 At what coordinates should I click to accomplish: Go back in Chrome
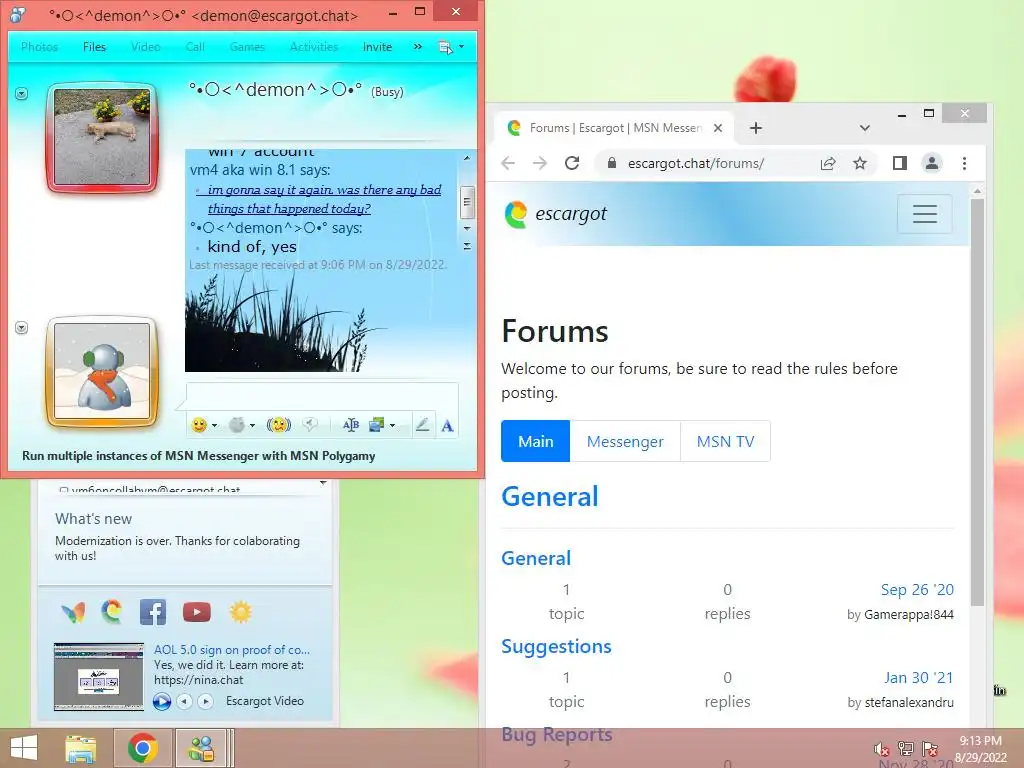508,163
